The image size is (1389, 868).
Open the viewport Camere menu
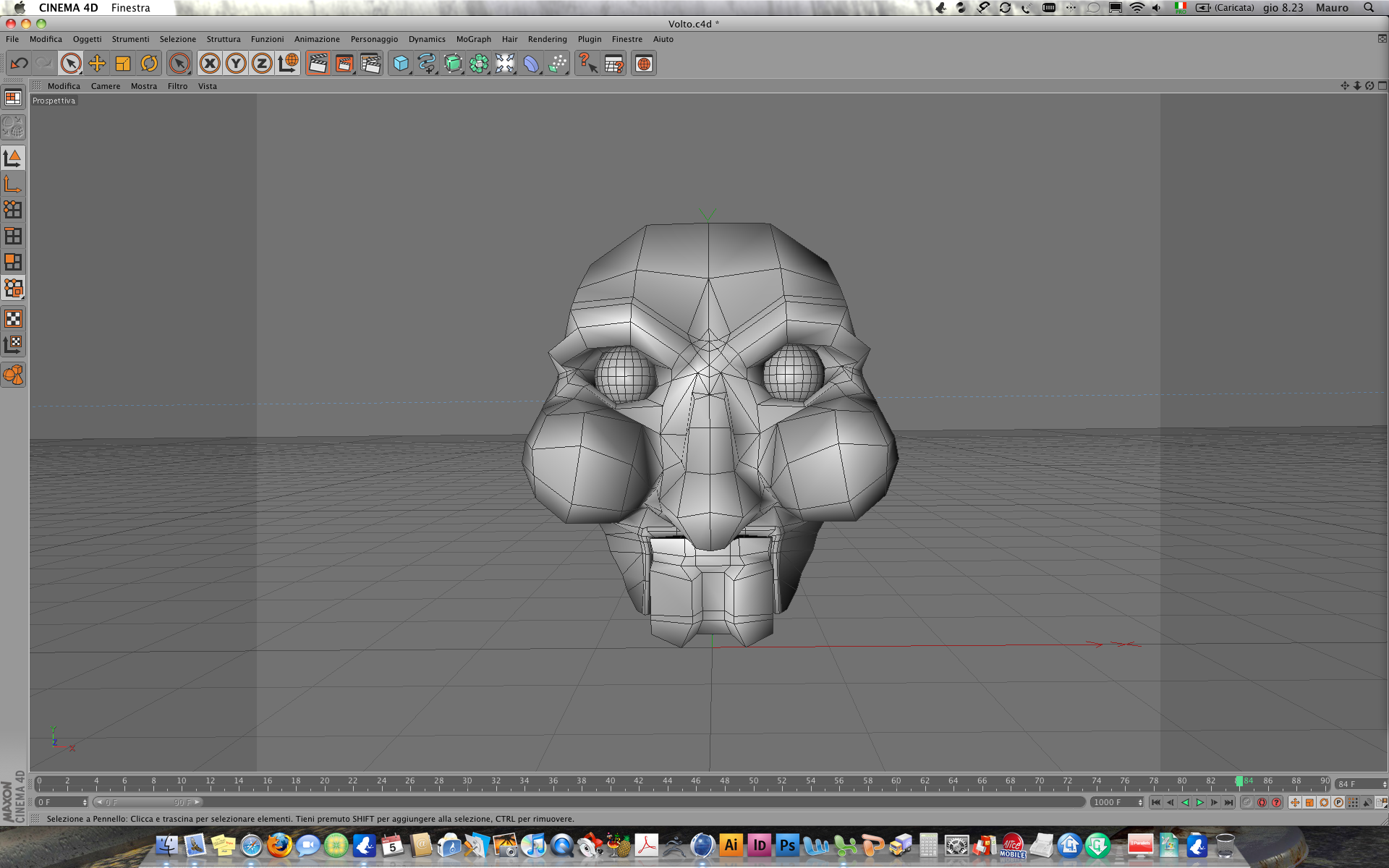tap(106, 86)
